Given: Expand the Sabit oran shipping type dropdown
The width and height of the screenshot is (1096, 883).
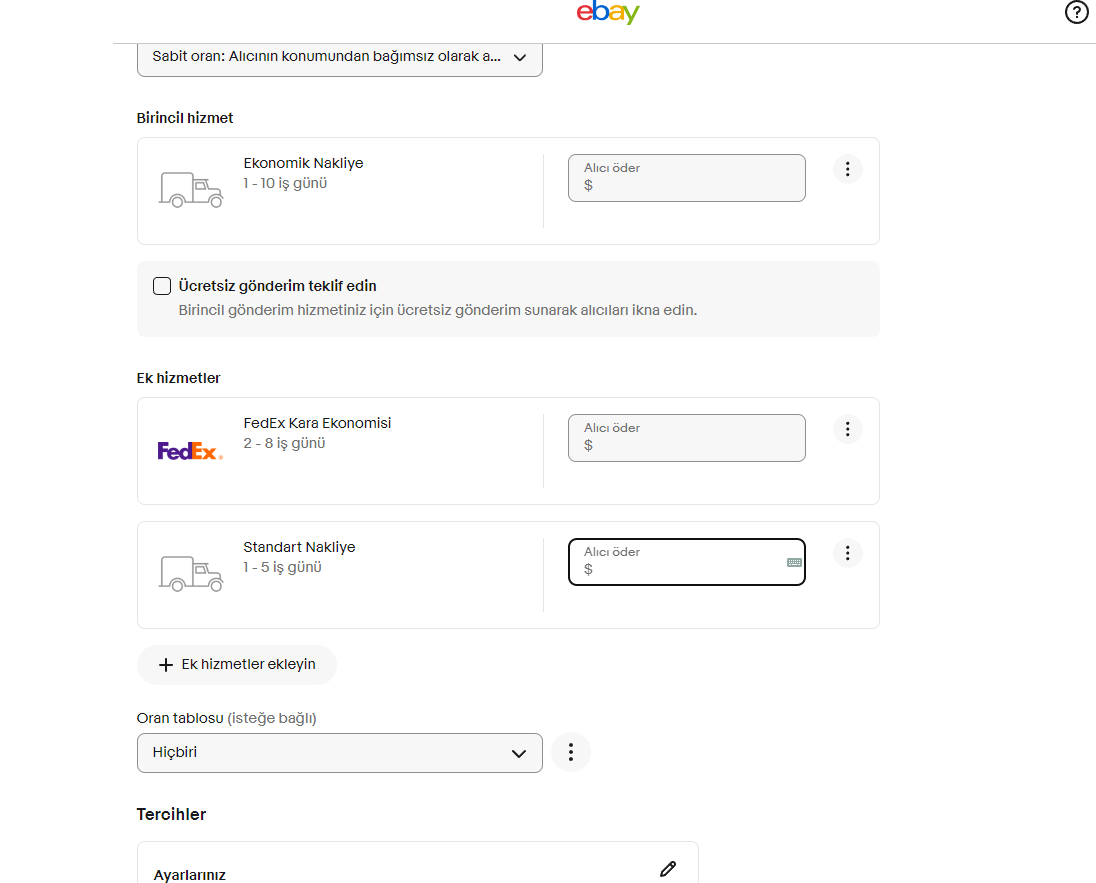Looking at the screenshot, I should click(339, 58).
